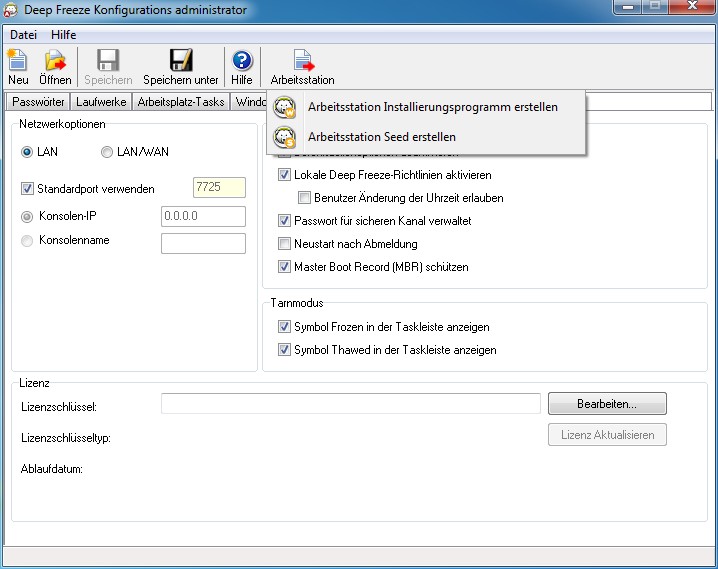Image resolution: width=718 pixels, height=569 pixels.
Task: Click the Lizenzschlüssel input field
Action: (x=351, y=403)
